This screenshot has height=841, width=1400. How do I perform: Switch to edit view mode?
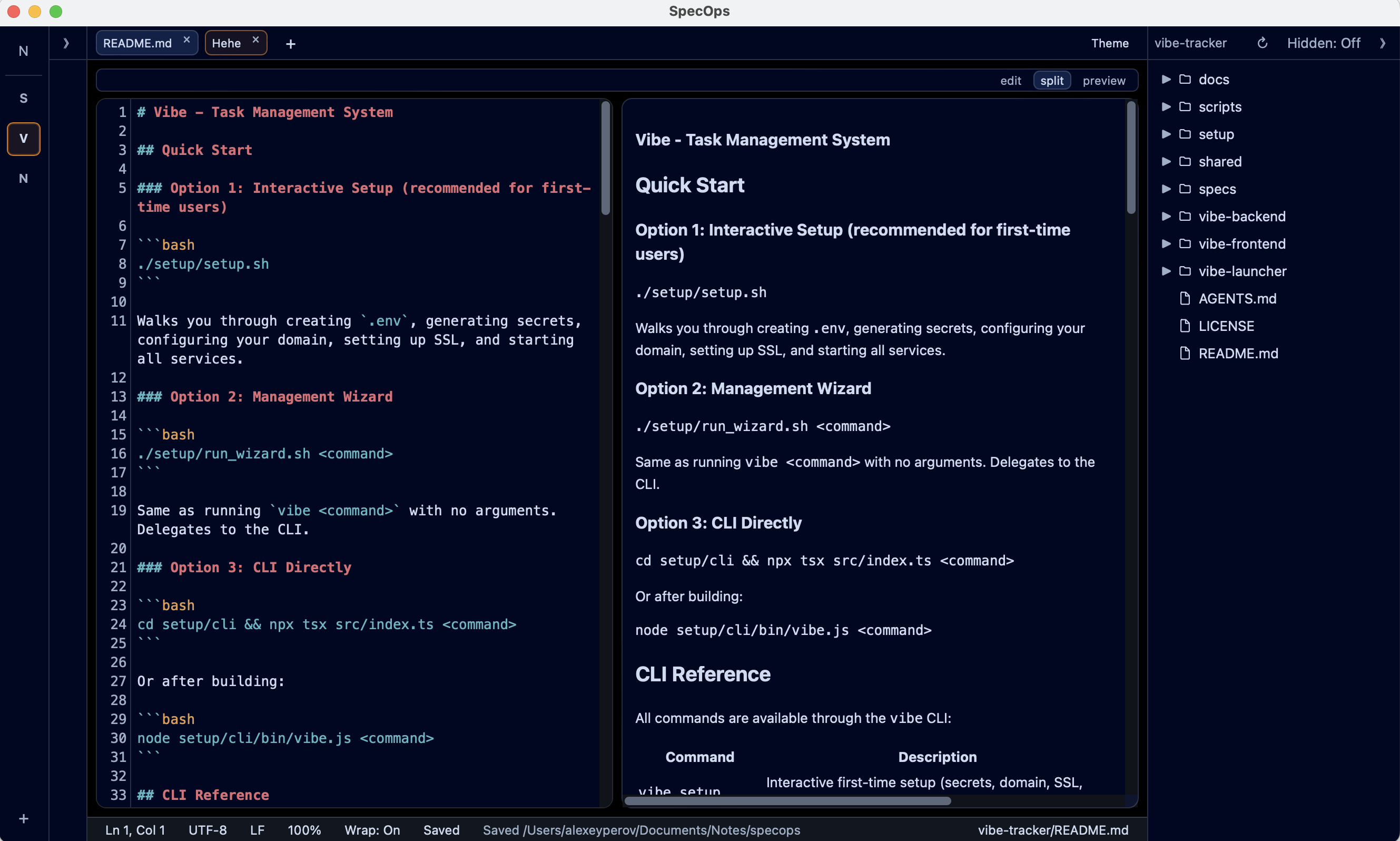tap(1010, 81)
